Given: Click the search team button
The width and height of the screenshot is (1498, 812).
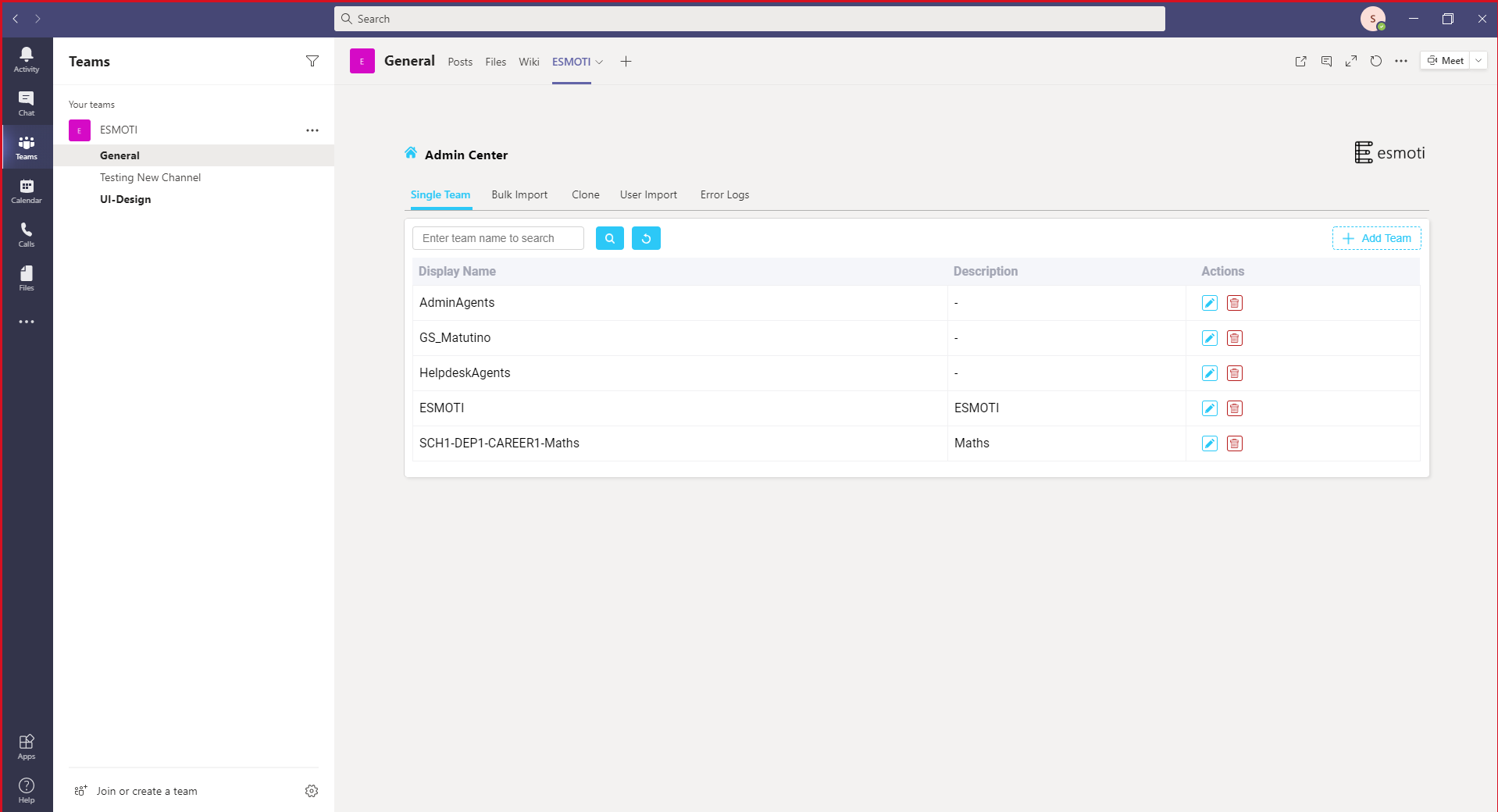Looking at the screenshot, I should (610, 238).
